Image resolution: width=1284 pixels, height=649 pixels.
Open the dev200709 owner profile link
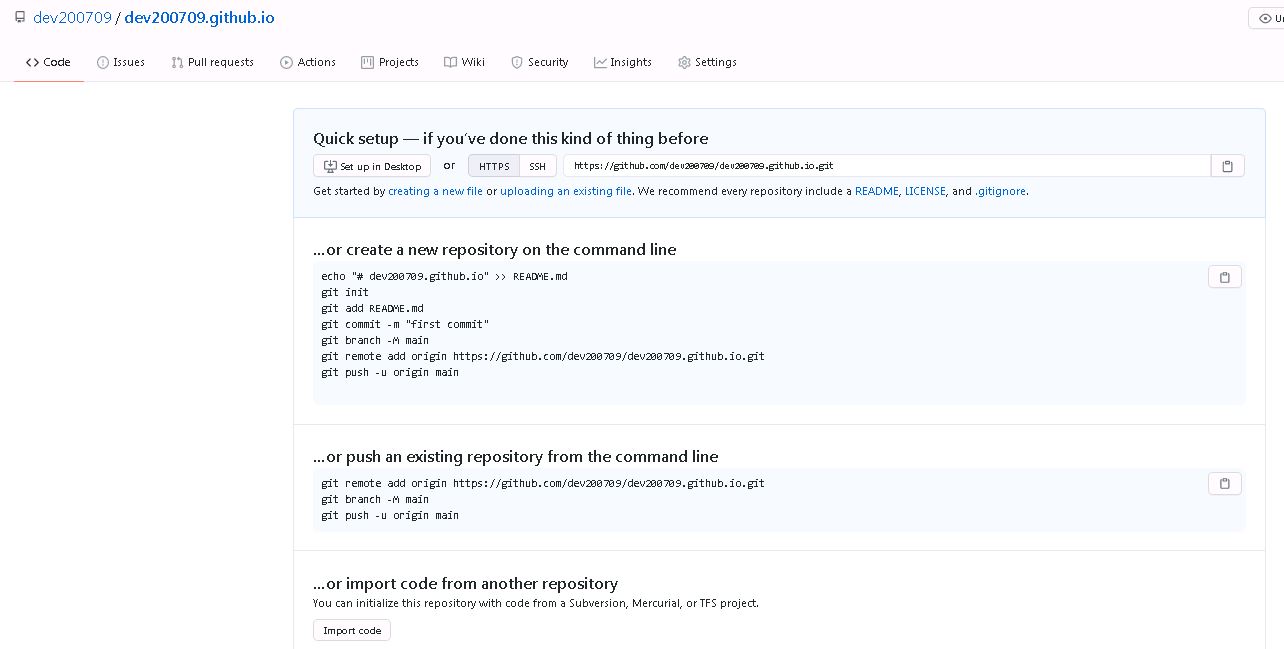click(x=72, y=18)
